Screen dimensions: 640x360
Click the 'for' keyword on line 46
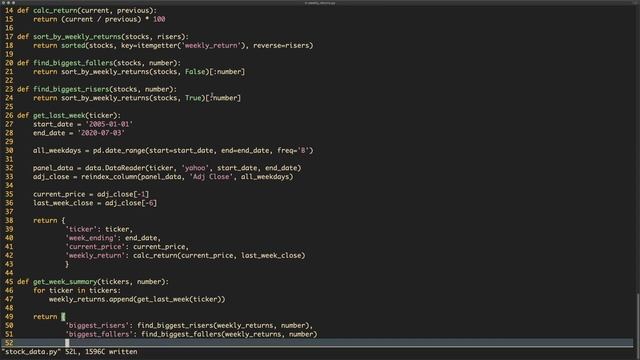pos(39,291)
